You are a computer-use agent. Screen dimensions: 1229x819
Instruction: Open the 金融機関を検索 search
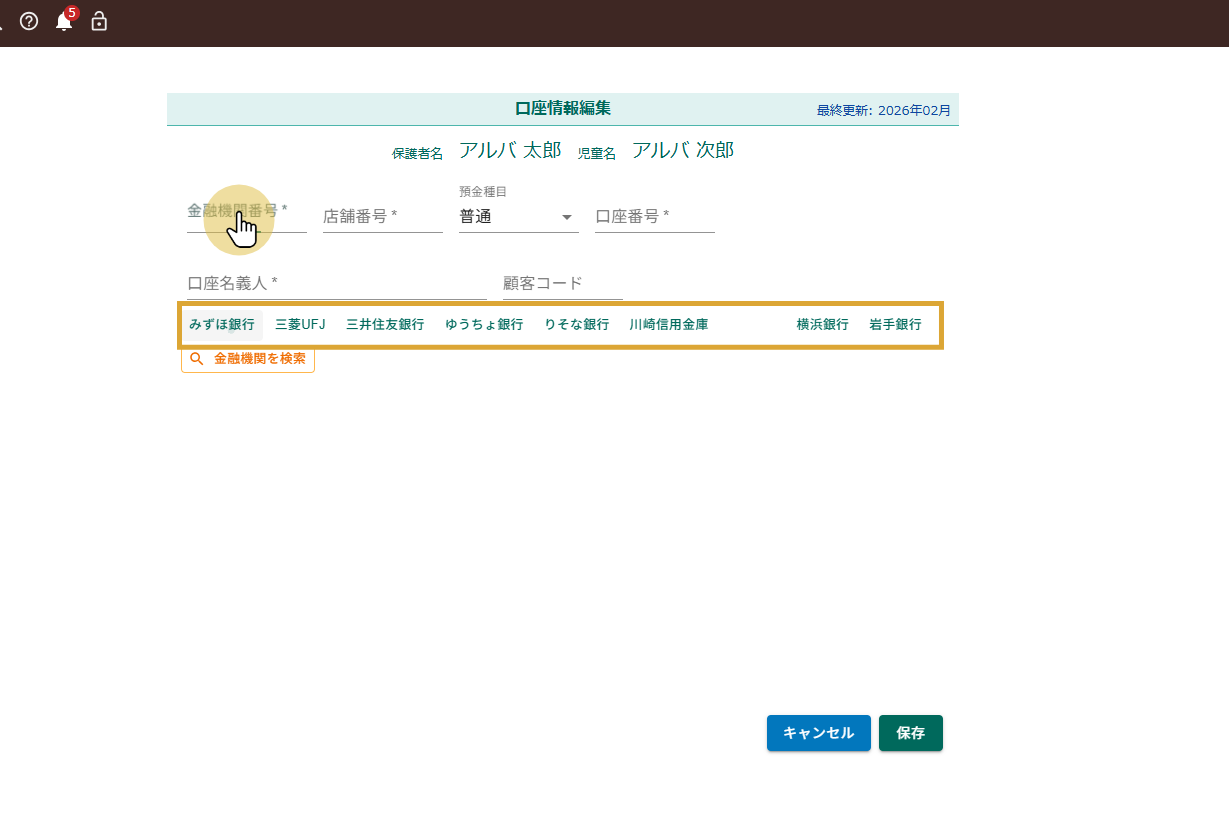256,360
